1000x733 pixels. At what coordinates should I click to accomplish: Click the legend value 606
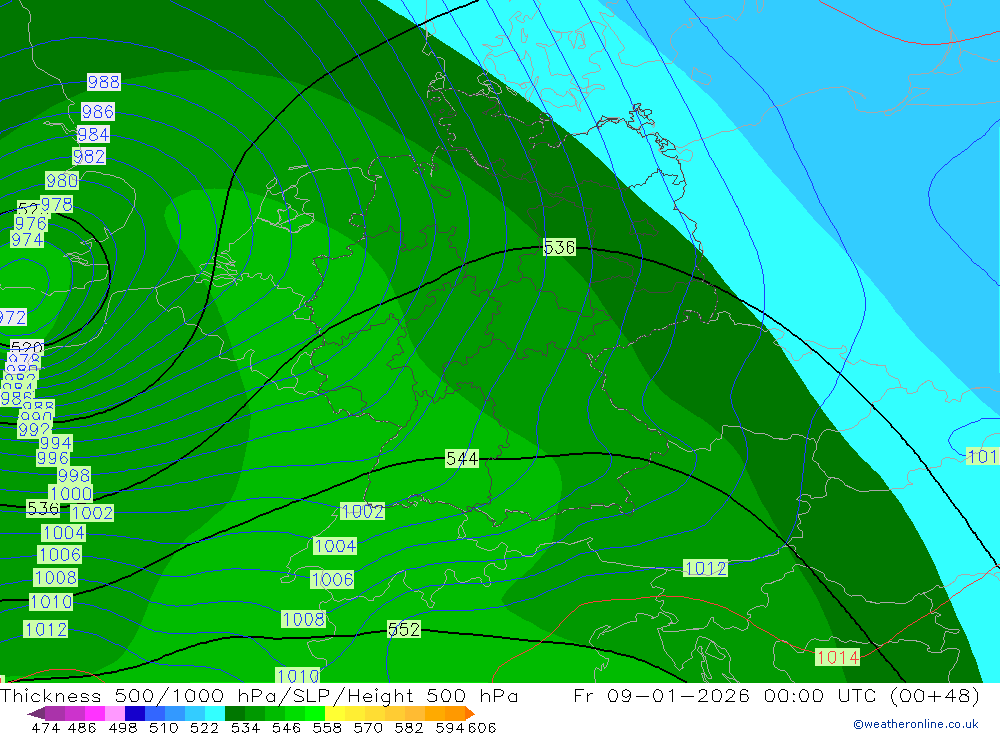tap(482, 727)
